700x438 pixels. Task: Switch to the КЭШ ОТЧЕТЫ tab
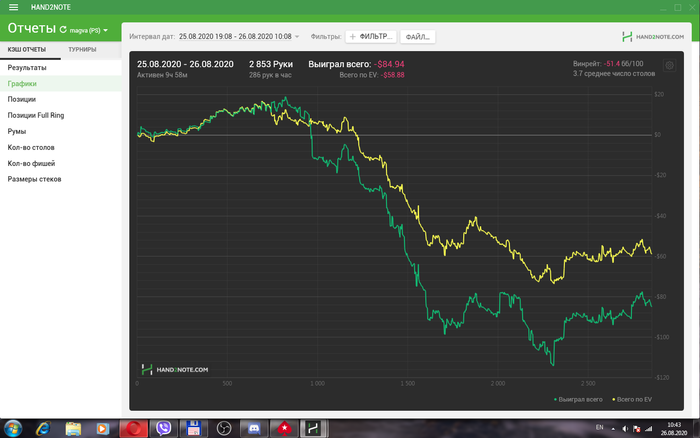tap(27, 50)
